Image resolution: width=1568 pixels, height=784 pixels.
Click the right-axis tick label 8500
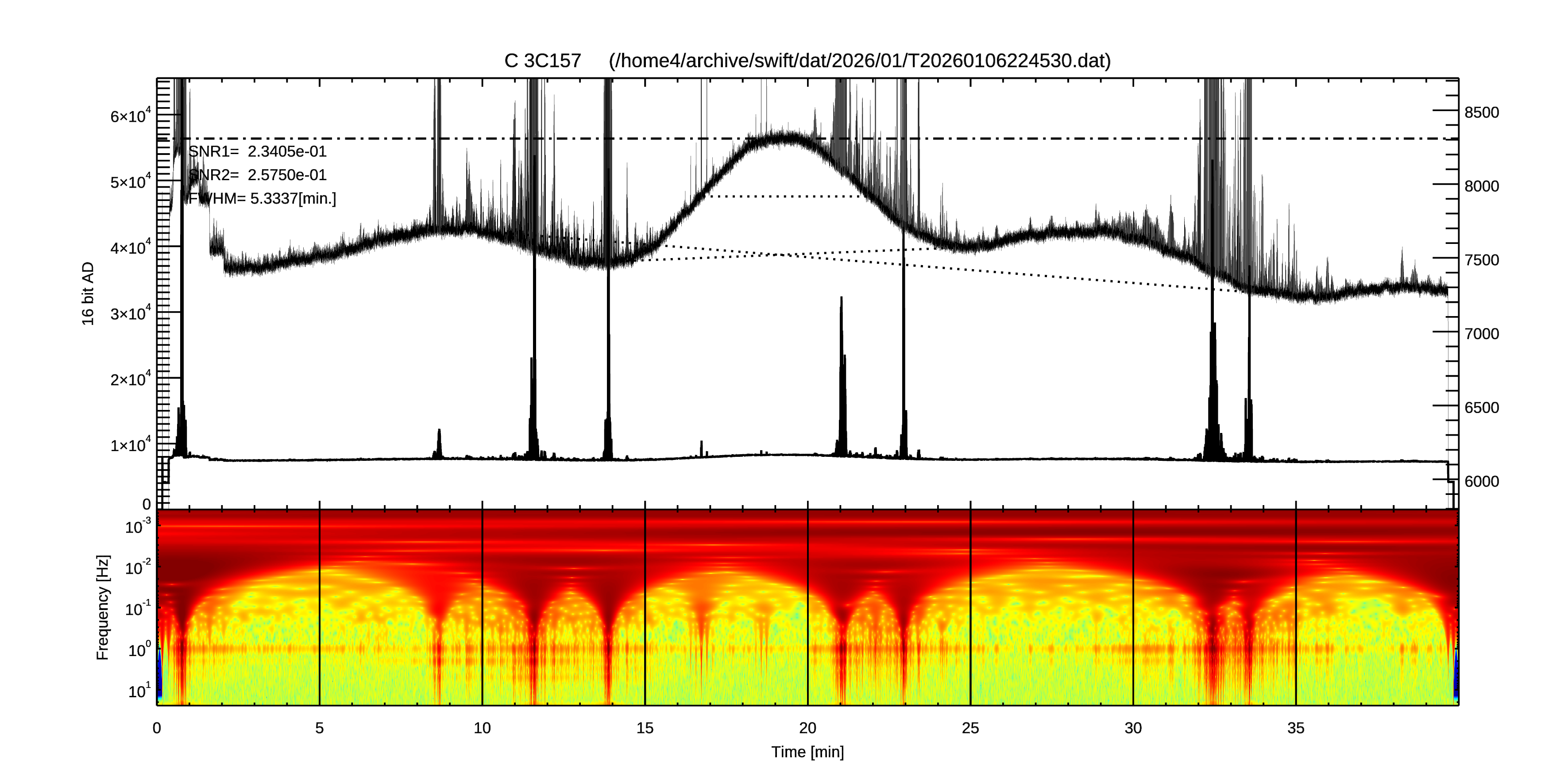[x=1481, y=112]
